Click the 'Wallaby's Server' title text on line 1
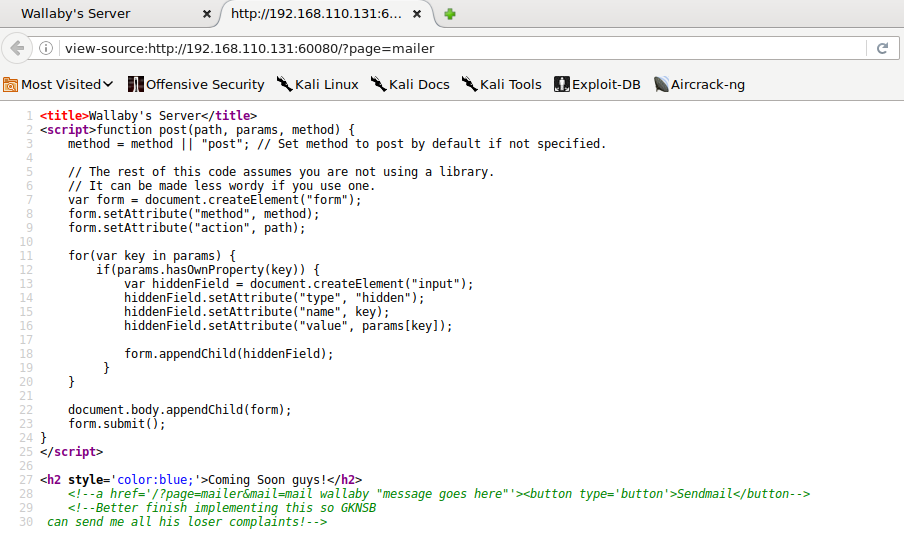904x538 pixels. (x=145, y=115)
